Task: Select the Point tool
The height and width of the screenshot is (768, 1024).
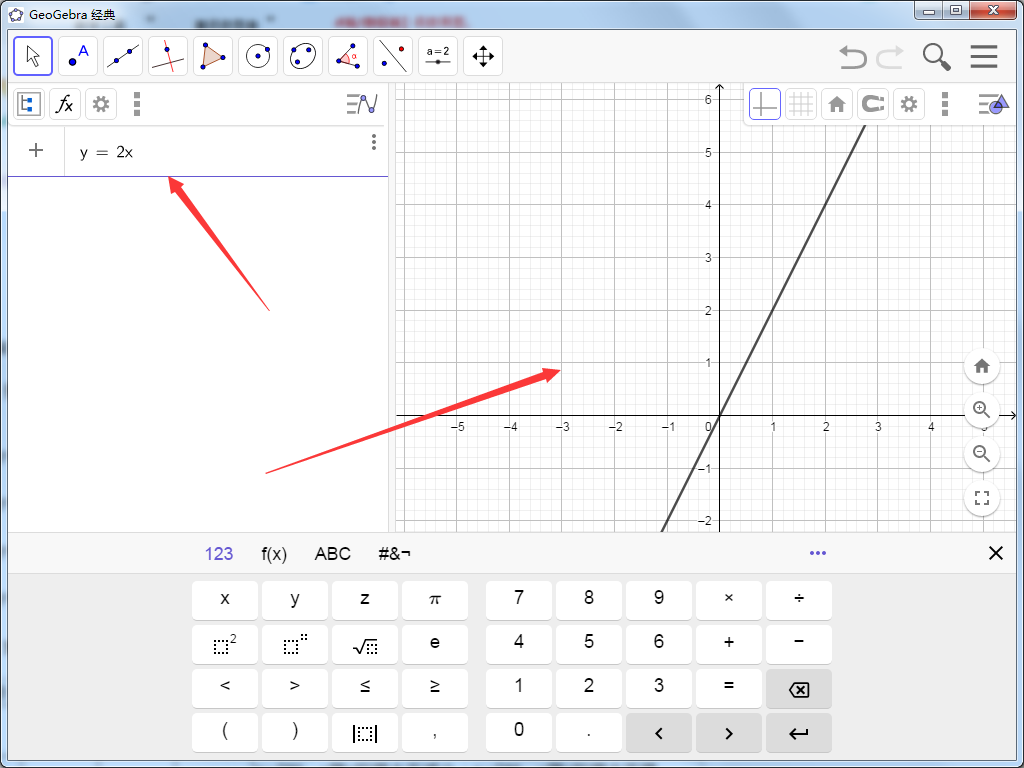Action: pyautogui.click(x=78, y=56)
